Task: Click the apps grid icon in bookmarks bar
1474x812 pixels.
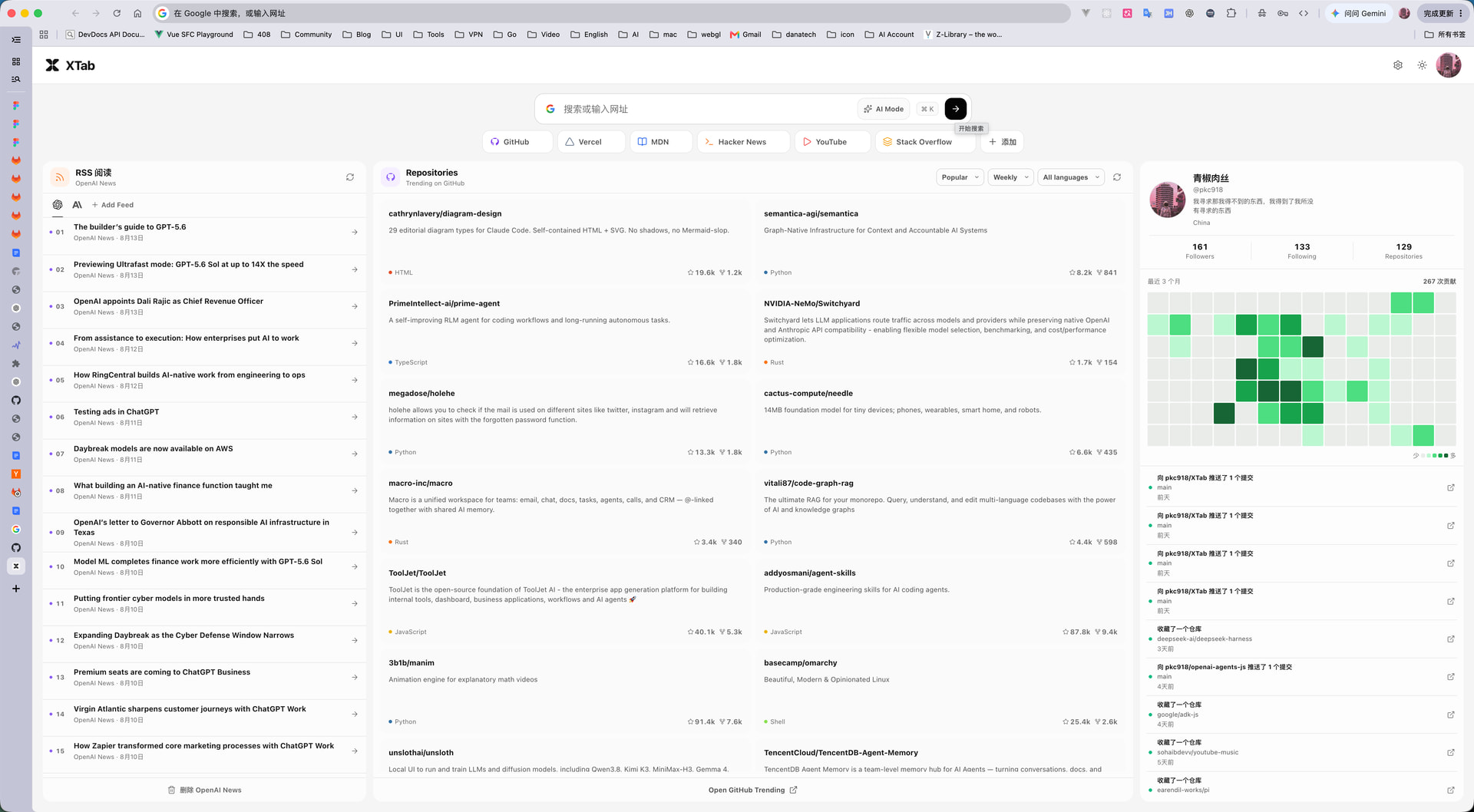Action: pyautogui.click(x=44, y=35)
